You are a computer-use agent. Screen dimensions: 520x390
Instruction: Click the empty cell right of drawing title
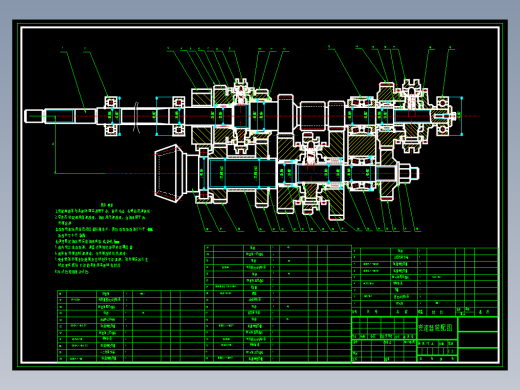478,324
